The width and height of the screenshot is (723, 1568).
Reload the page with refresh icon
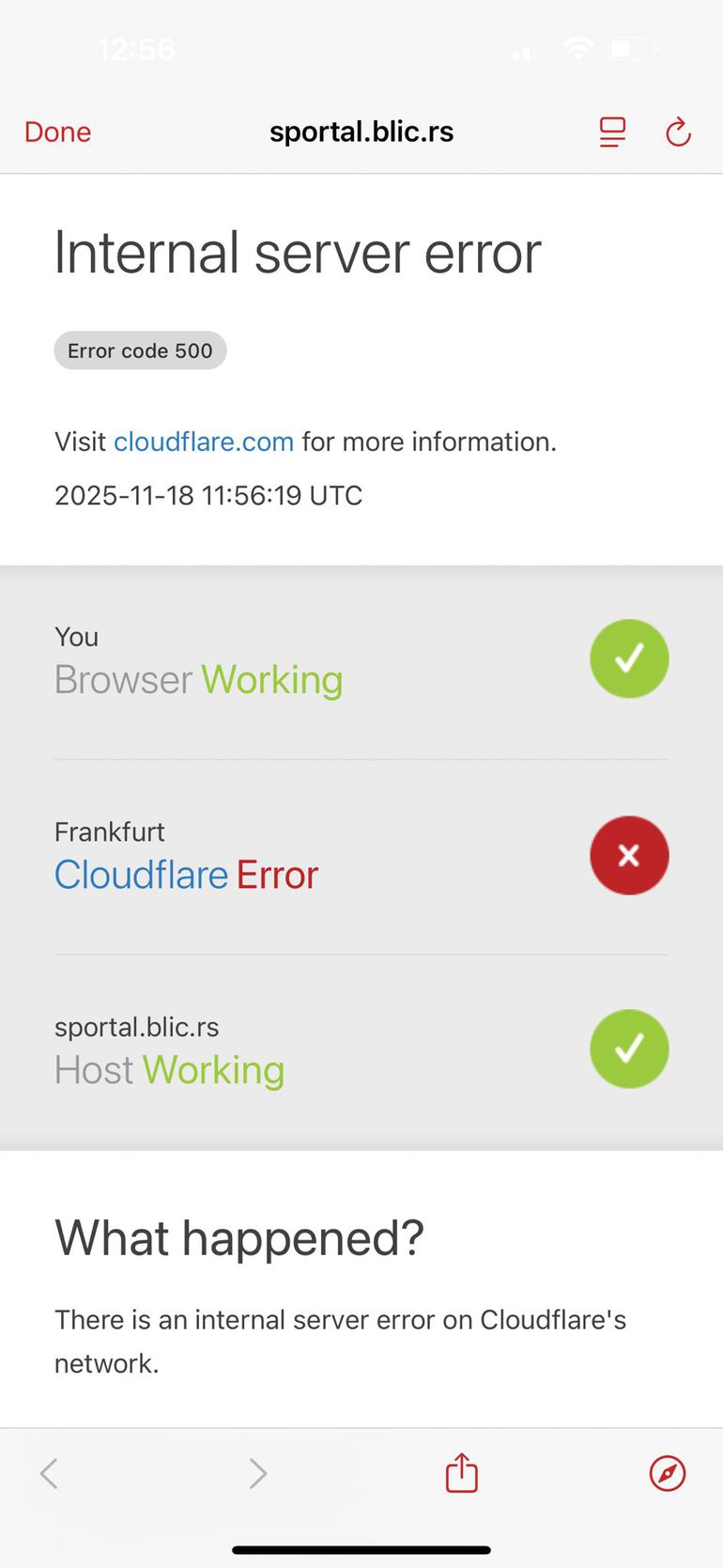point(678,132)
